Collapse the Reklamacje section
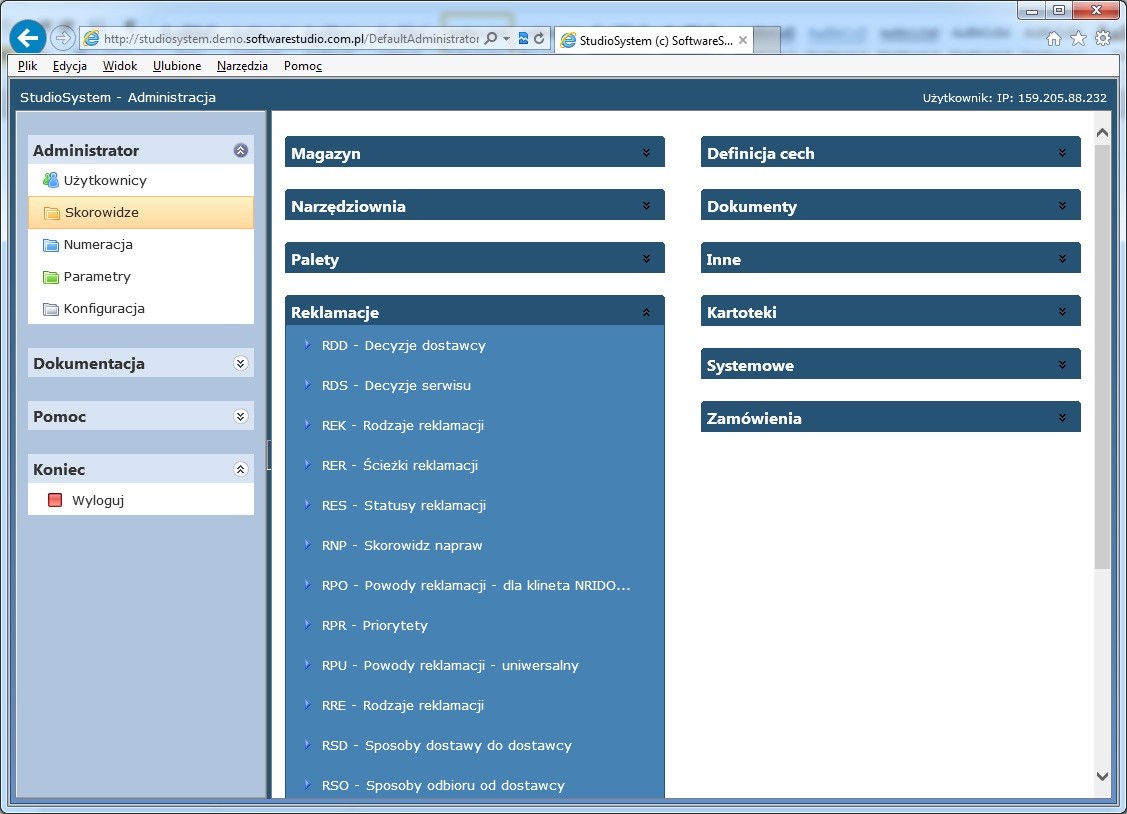This screenshot has width=1127, height=814. 646,313
